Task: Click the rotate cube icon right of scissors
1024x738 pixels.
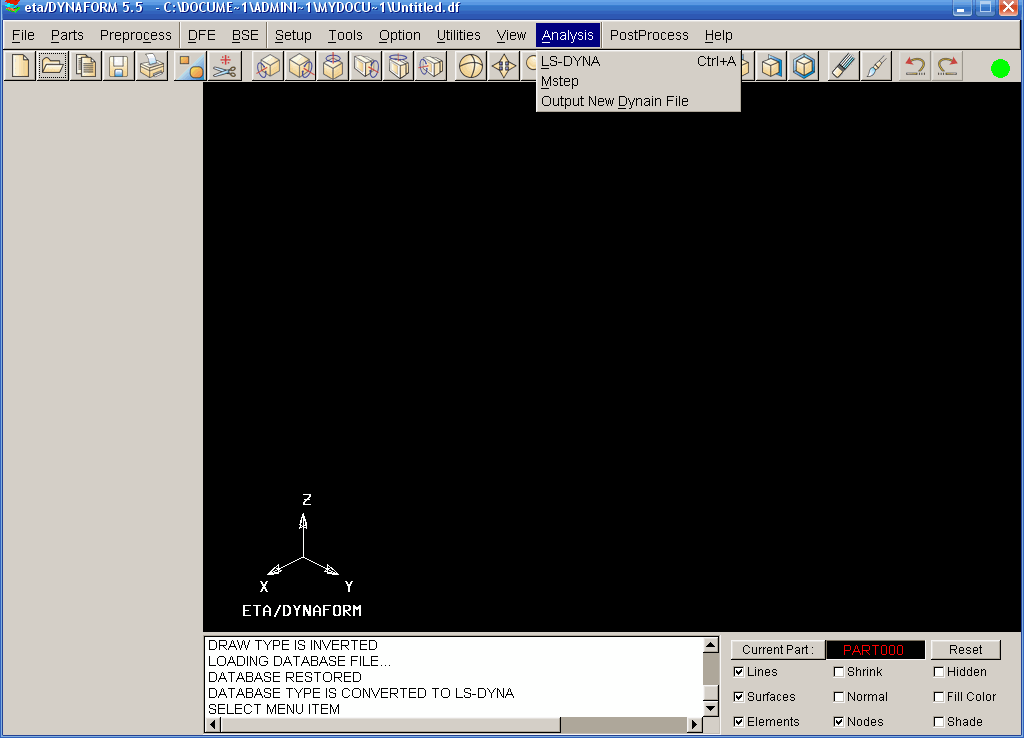Action: (268, 67)
